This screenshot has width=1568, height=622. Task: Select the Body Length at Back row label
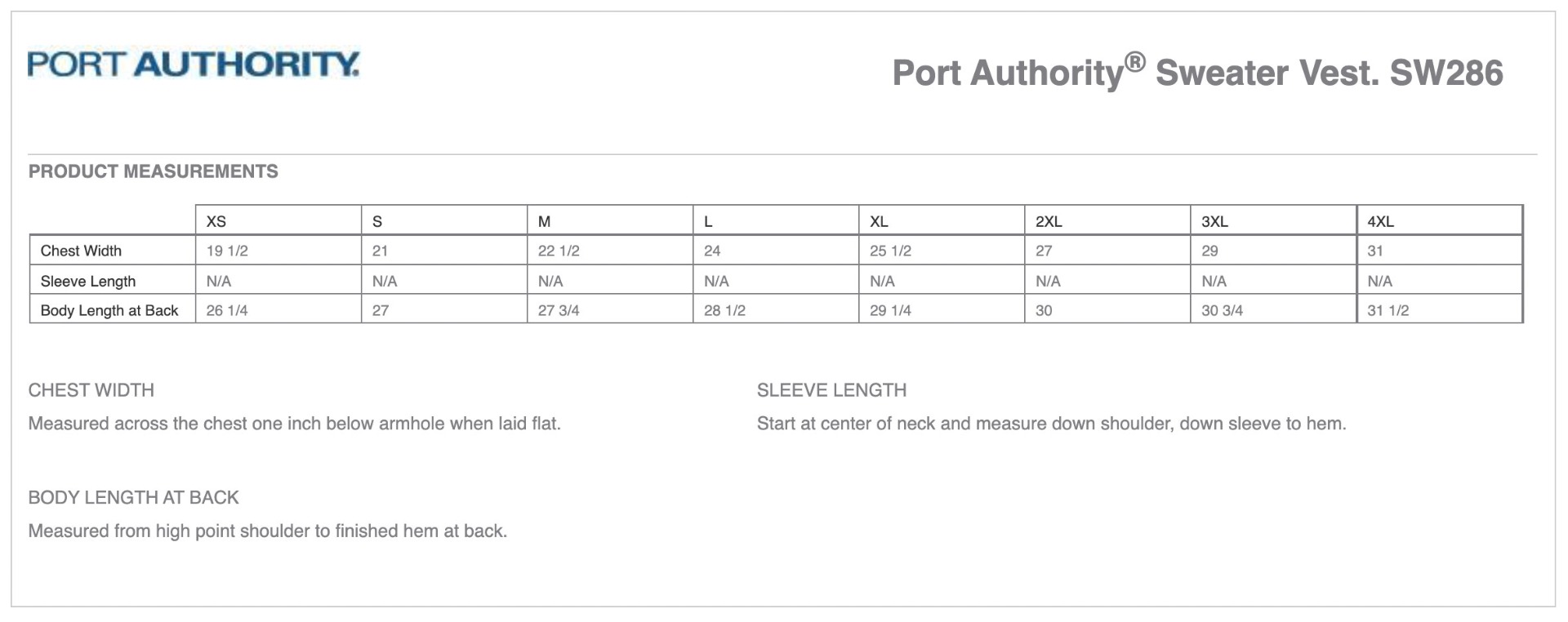[x=109, y=310]
